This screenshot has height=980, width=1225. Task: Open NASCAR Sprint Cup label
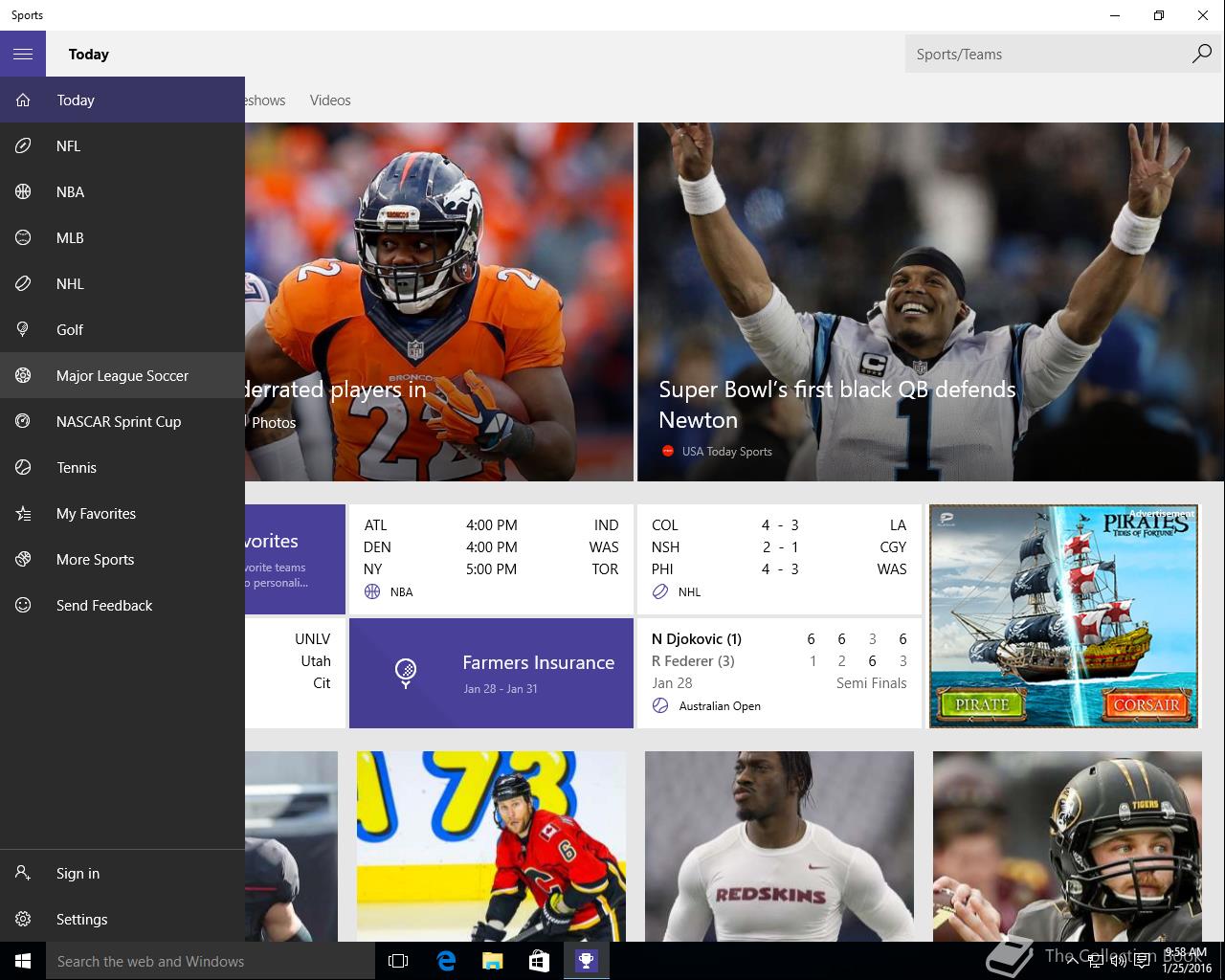(119, 421)
